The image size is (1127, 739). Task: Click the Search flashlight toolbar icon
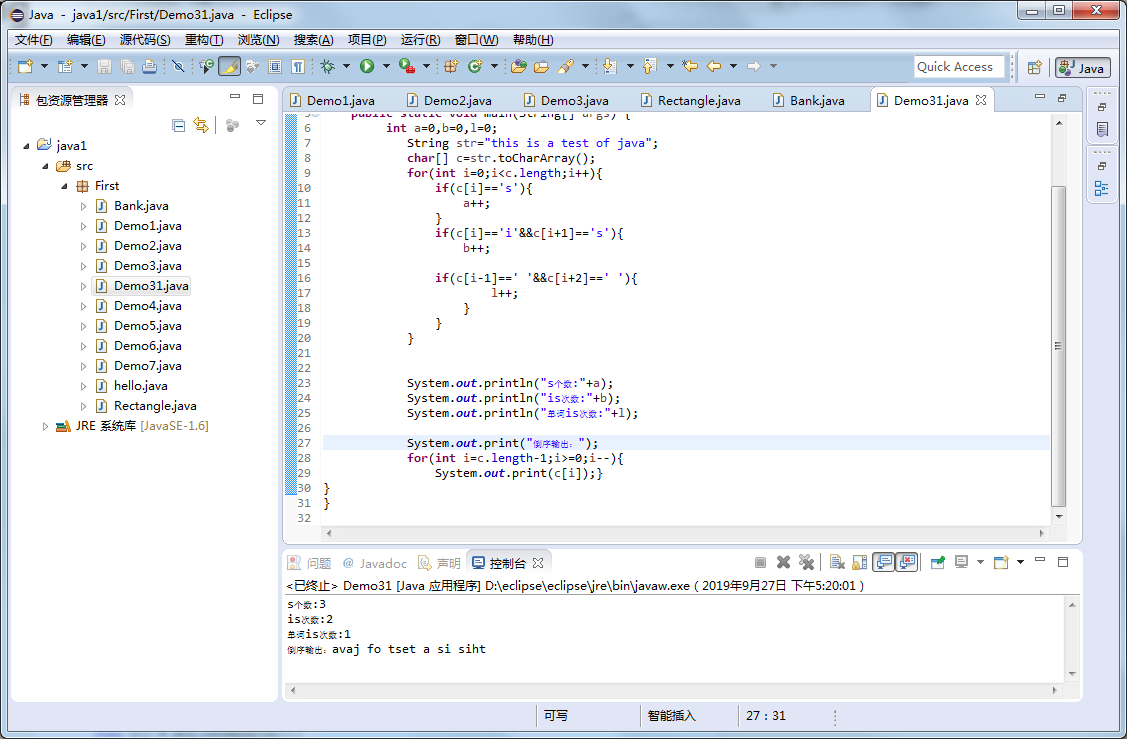coord(566,67)
